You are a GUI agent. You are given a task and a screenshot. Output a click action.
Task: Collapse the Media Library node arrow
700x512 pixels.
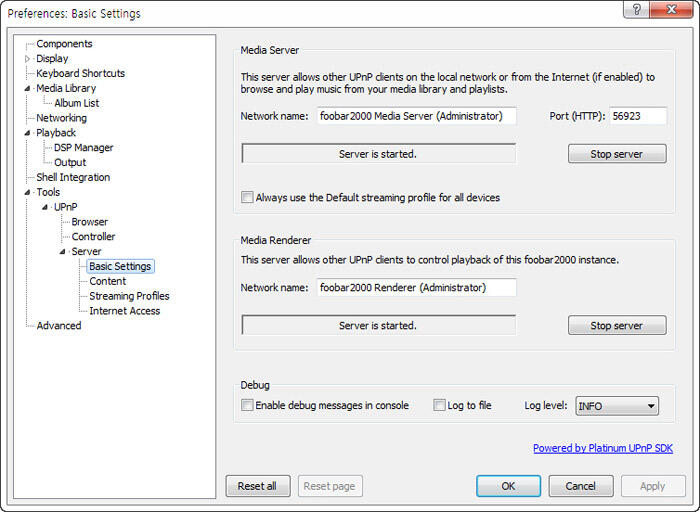point(27,88)
